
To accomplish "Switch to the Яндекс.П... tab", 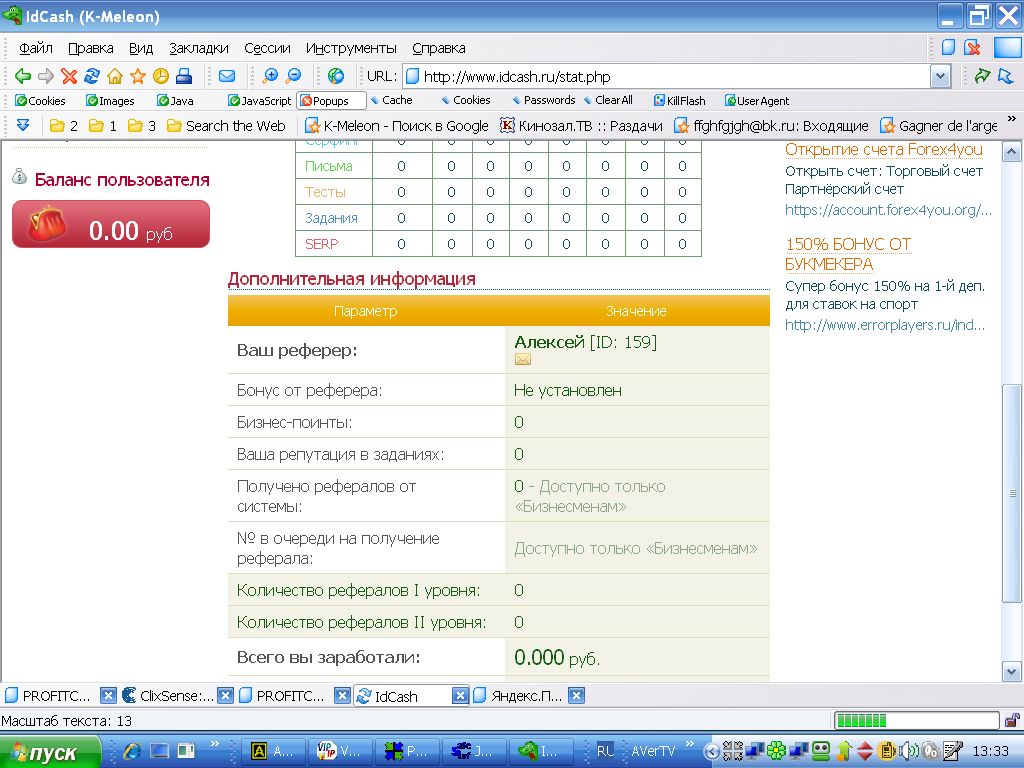I will (519, 696).
